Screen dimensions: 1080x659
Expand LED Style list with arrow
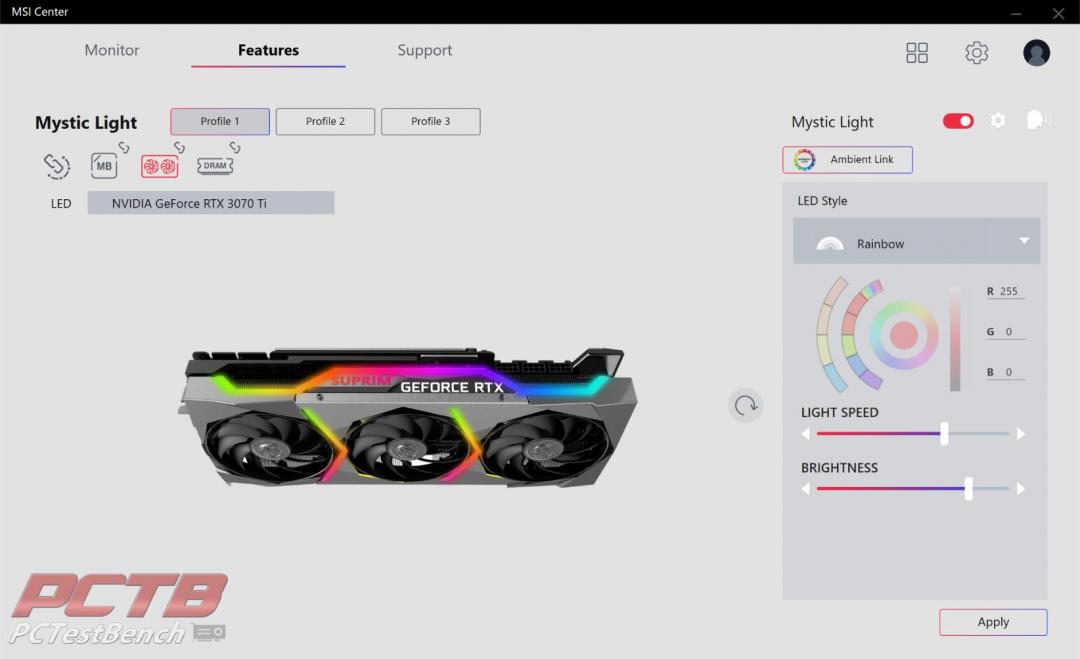[1024, 240]
